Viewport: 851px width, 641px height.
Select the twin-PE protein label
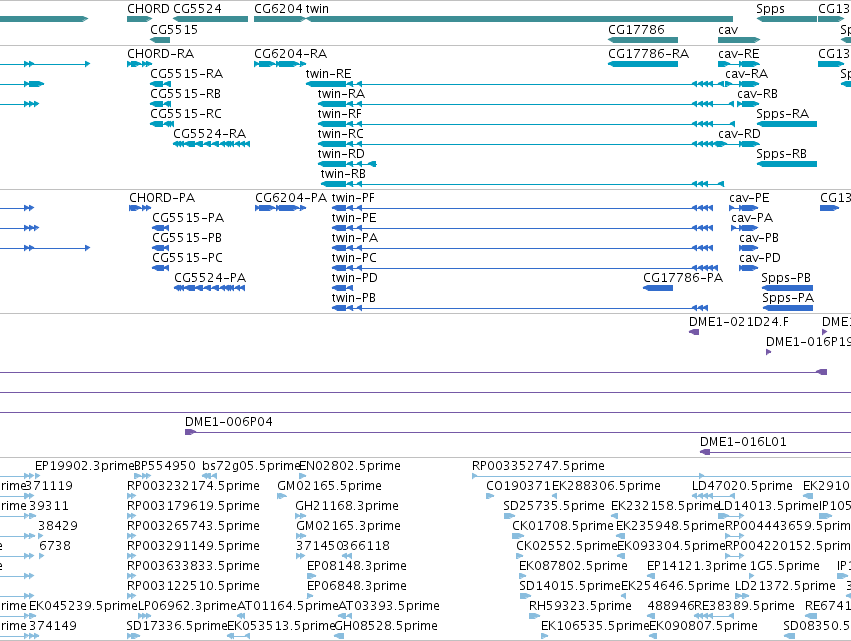coord(354,218)
